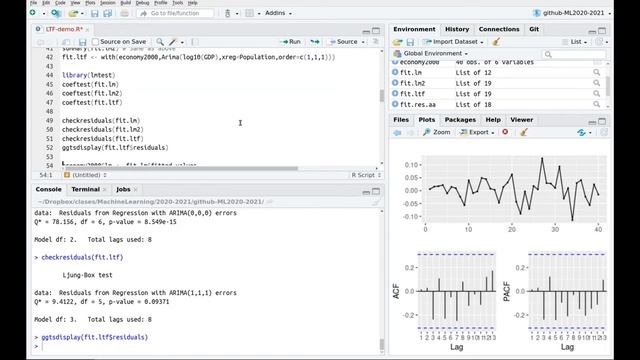Click the workspace panes layout grid icon
The height and width of the screenshot is (360, 640).
click(x=249, y=13)
